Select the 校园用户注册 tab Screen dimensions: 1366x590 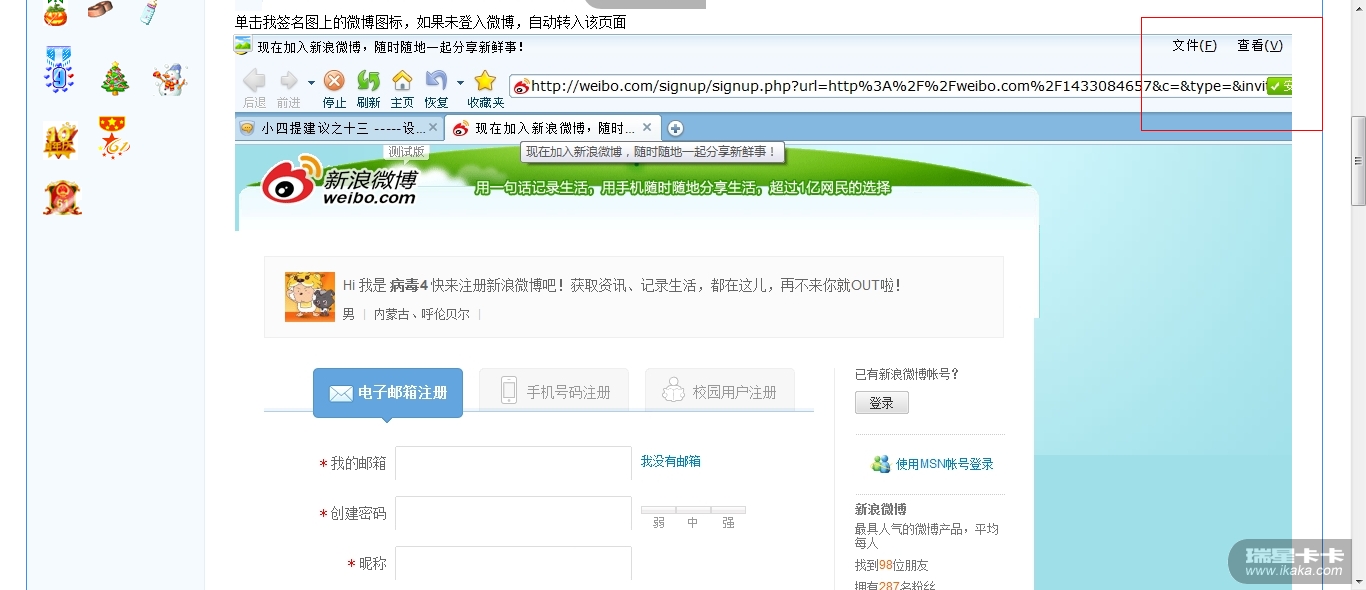tap(720, 390)
